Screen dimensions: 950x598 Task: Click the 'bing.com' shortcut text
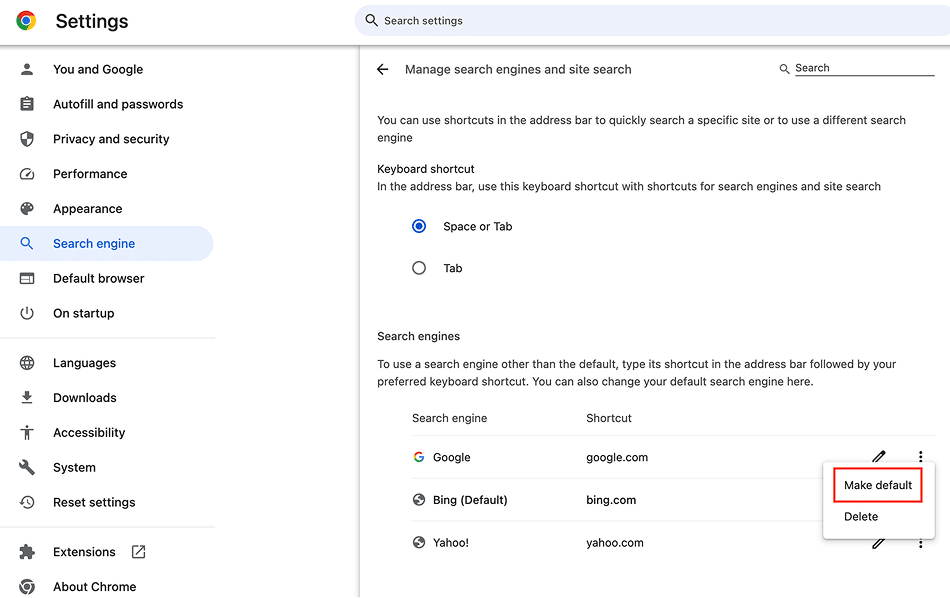pos(611,500)
